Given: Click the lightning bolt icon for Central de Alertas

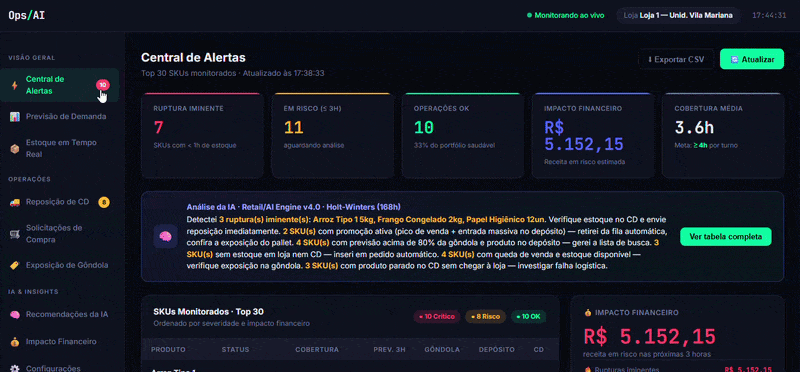Looking at the screenshot, I should click(x=14, y=85).
